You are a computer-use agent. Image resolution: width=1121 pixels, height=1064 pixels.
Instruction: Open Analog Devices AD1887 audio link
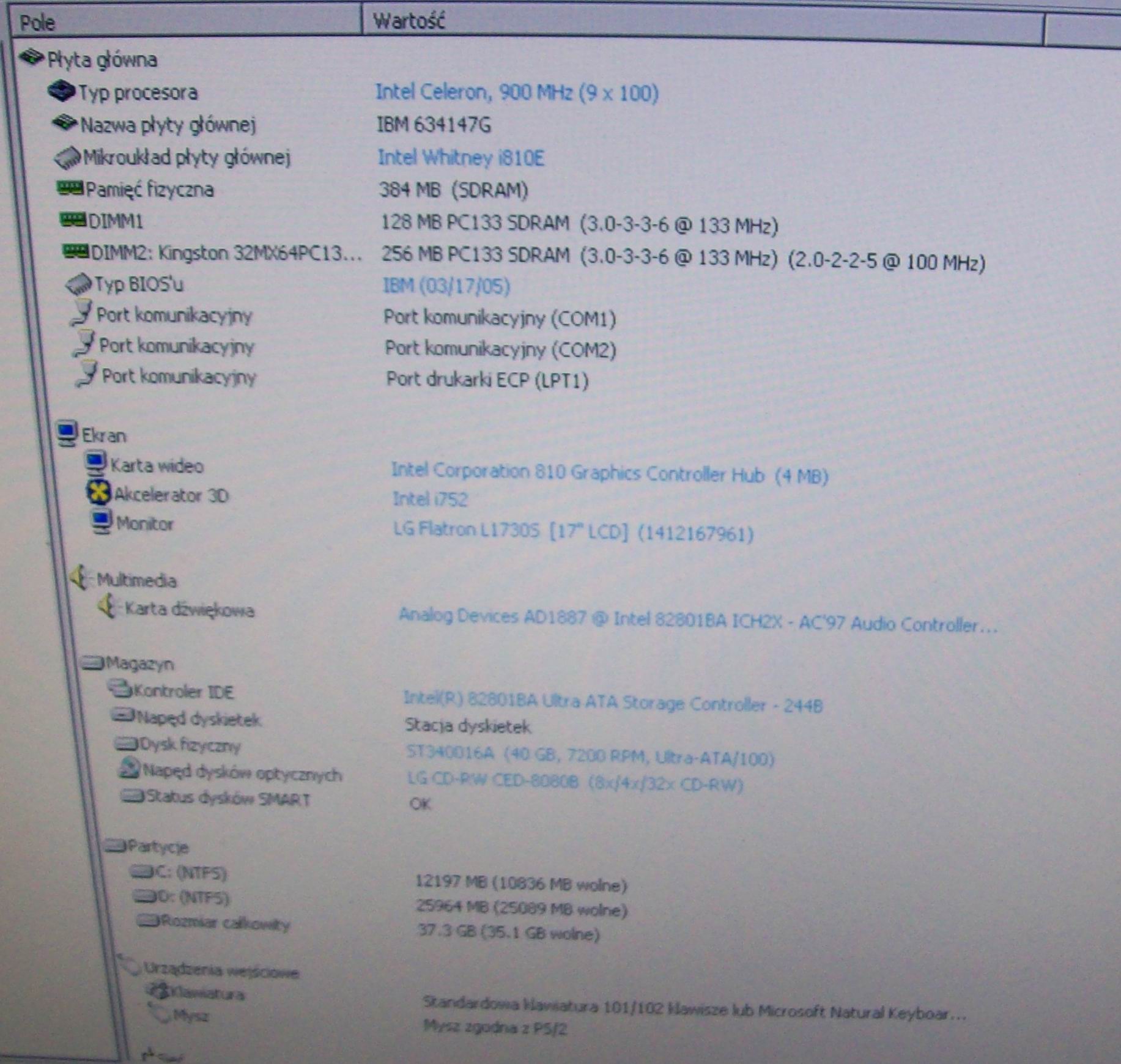tap(698, 619)
